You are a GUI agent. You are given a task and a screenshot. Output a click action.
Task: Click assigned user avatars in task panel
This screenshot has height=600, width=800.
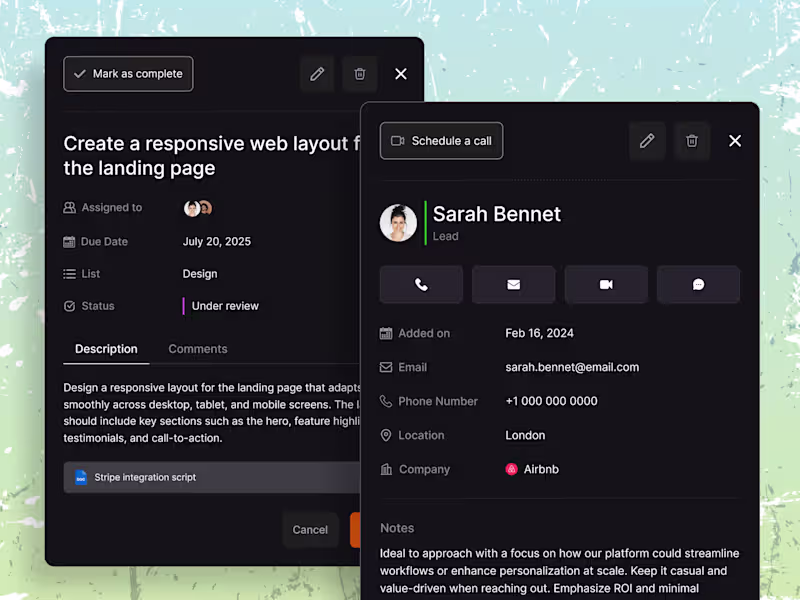tap(198, 208)
